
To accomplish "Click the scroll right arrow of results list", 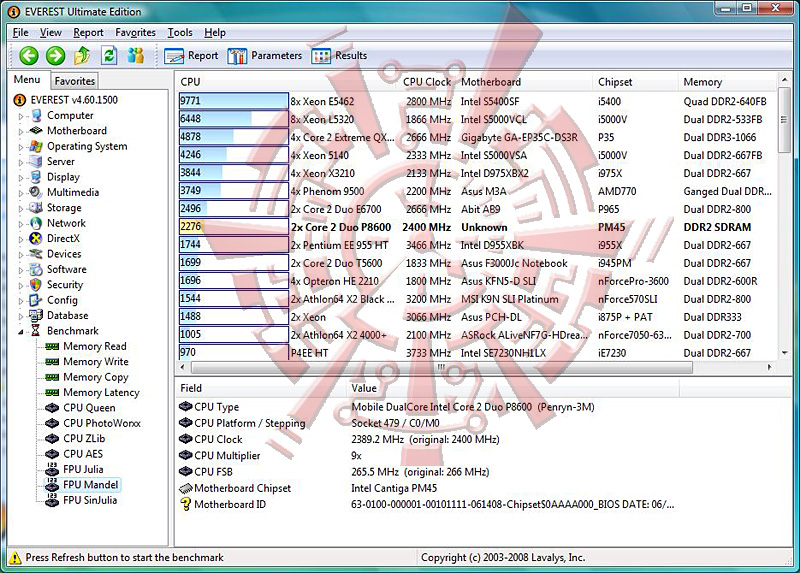I will click(769, 367).
